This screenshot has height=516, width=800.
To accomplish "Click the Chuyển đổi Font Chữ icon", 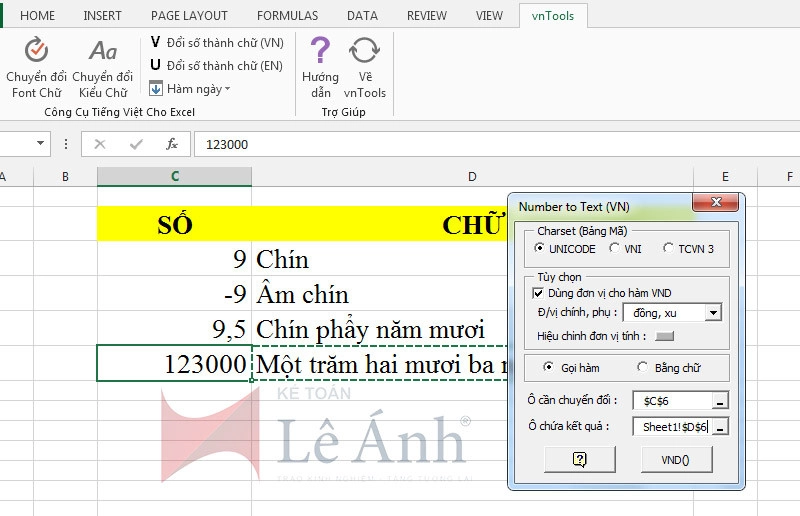I will tap(37, 52).
